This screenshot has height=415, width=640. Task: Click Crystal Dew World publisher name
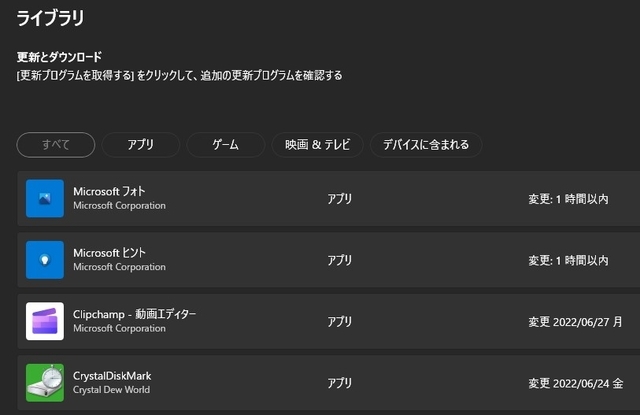[111, 390]
